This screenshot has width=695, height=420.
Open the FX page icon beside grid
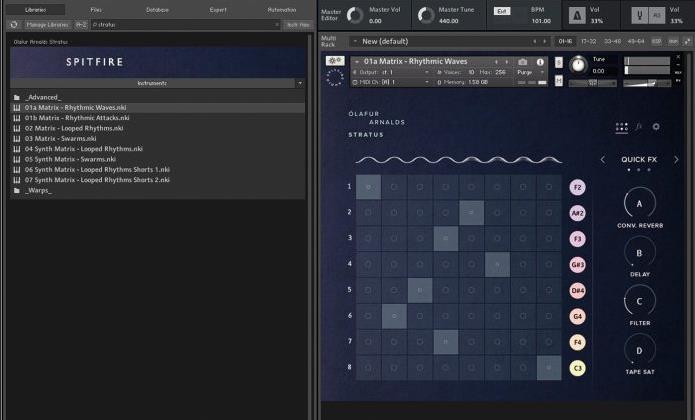639,127
